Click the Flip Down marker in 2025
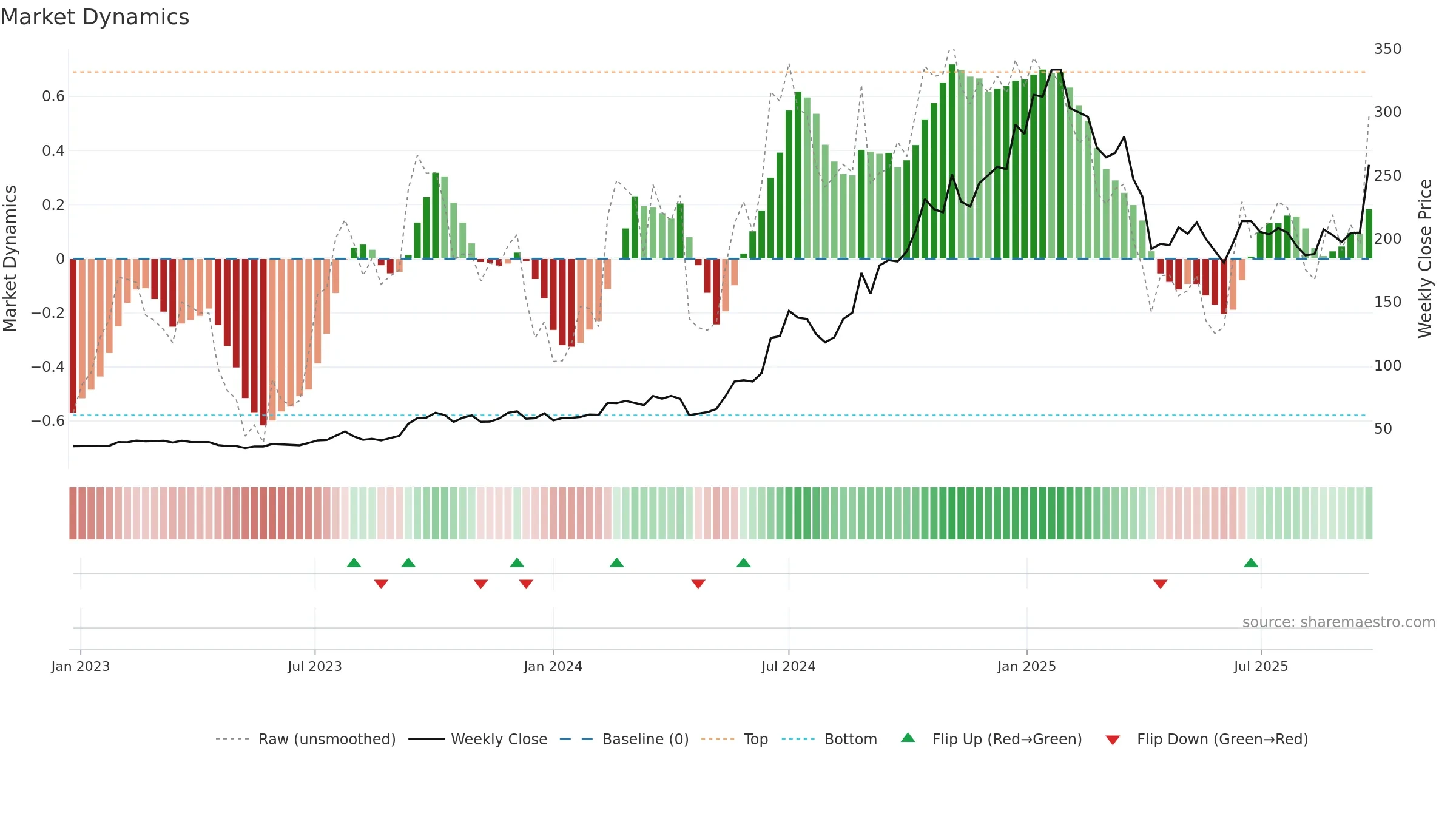Image resolution: width=1456 pixels, height=819 pixels. click(x=1161, y=584)
